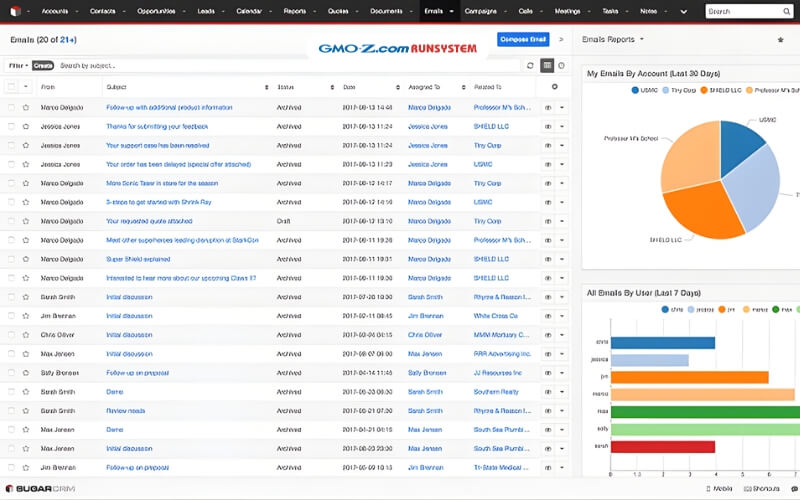The width and height of the screenshot is (800, 500).
Task: Click the search magnifier icon
Action: 786,11
